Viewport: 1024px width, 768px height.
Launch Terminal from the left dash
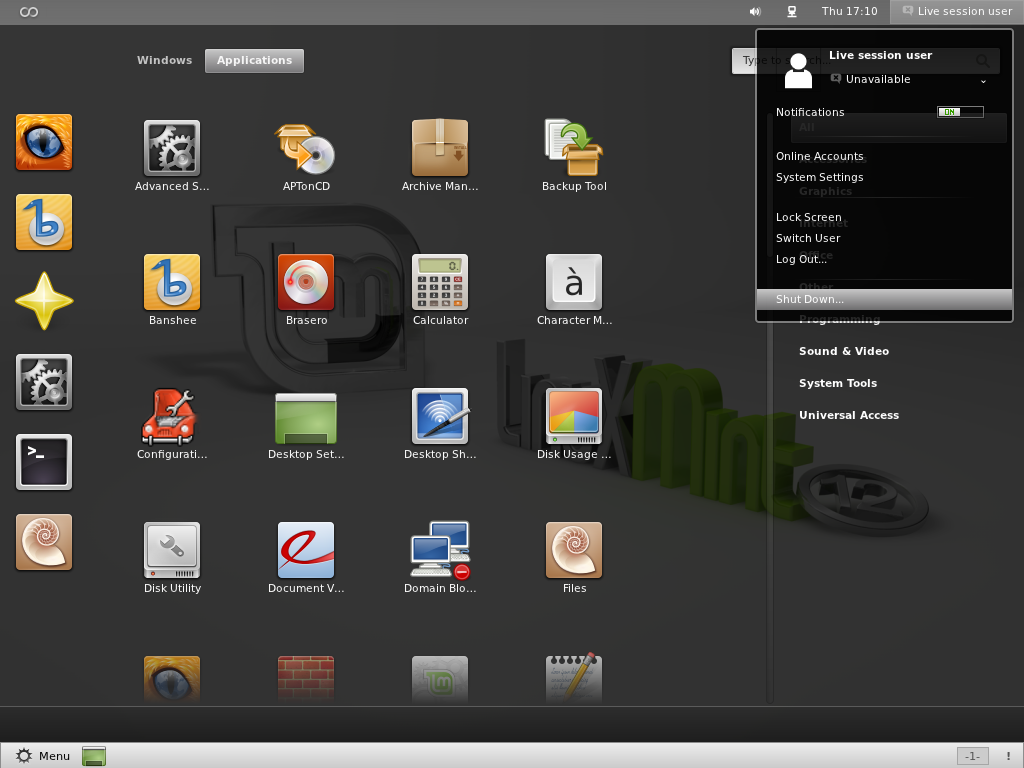click(x=44, y=462)
